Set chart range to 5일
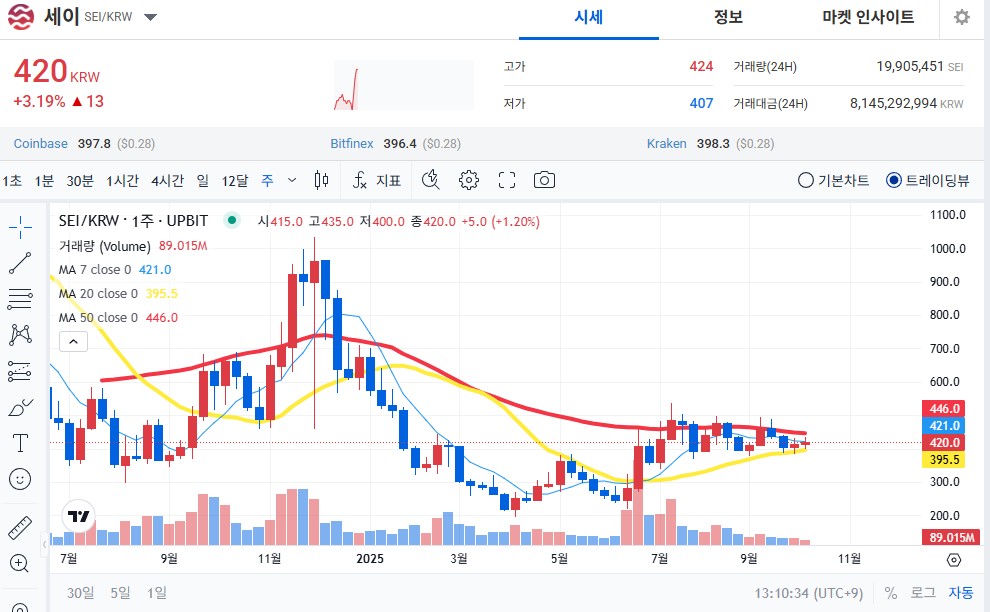The image size is (990, 612). 120,593
